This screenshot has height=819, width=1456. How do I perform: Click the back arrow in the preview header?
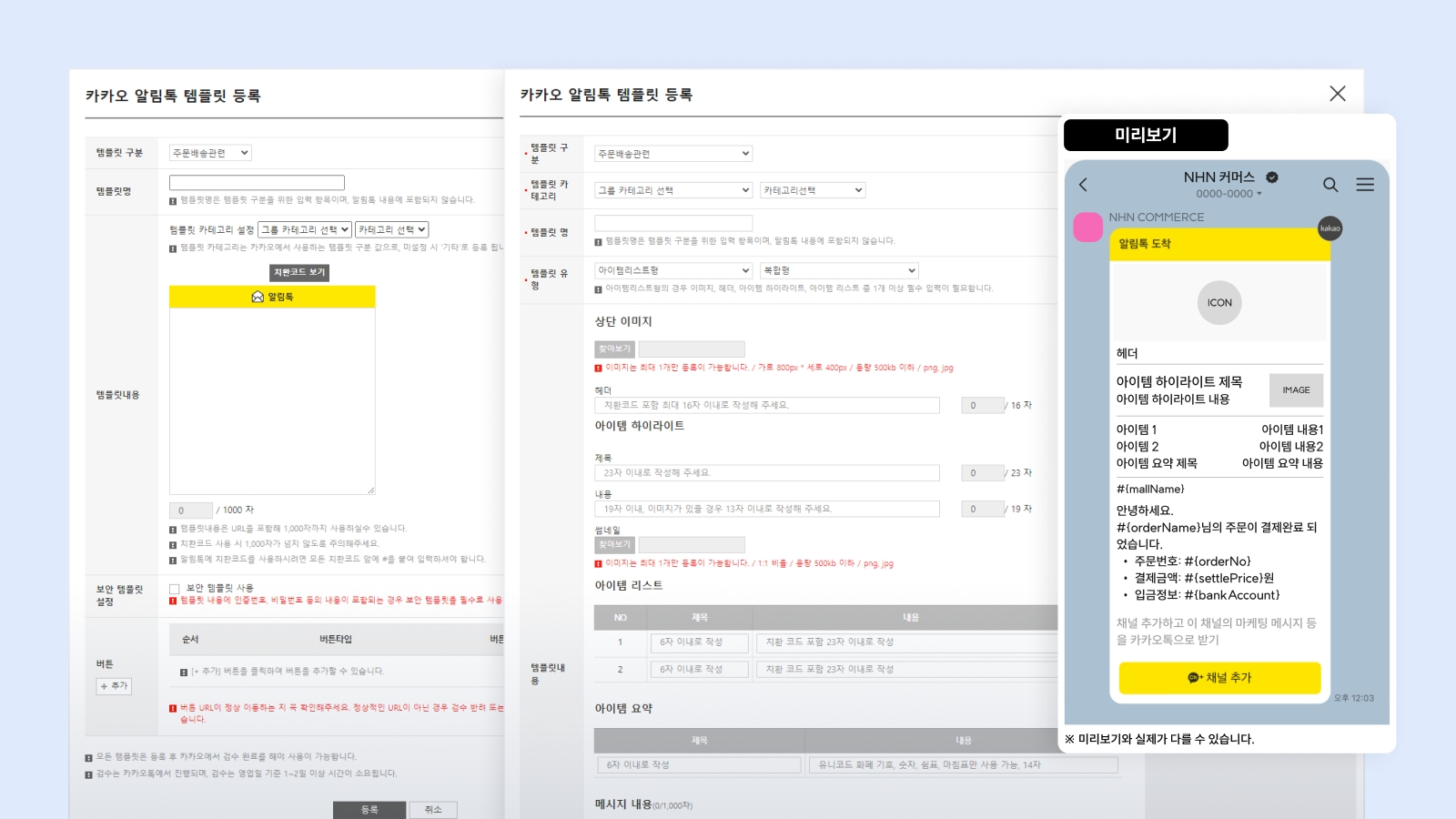(x=1083, y=185)
